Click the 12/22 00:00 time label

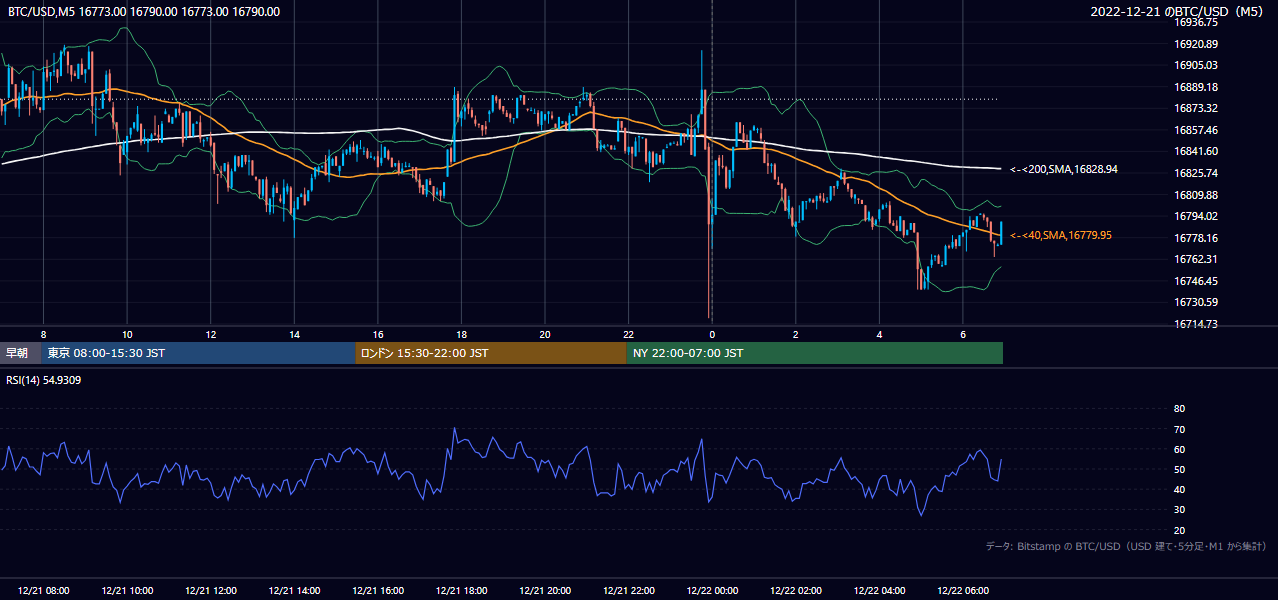click(712, 591)
